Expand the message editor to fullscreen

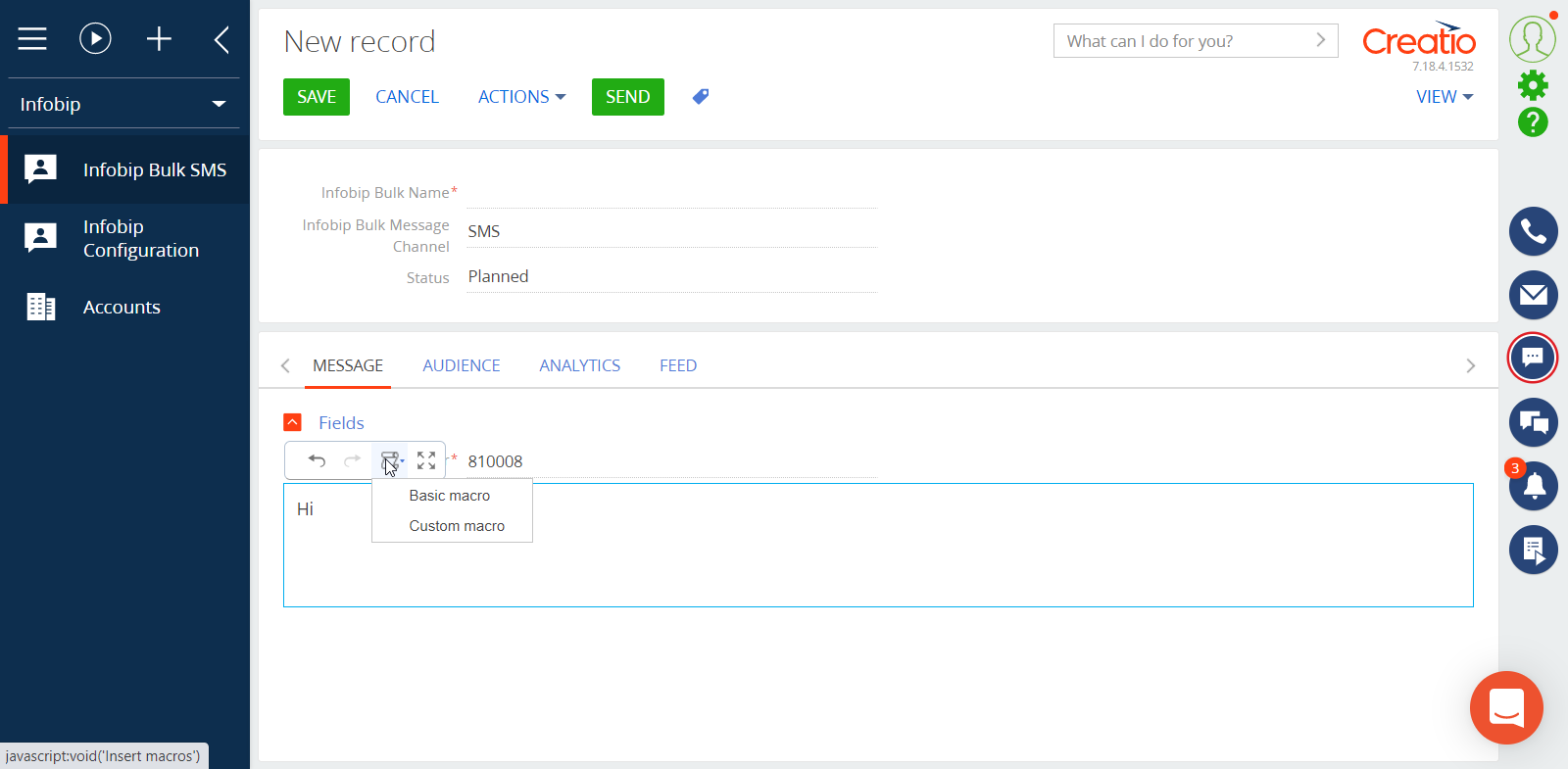coord(426,460)
